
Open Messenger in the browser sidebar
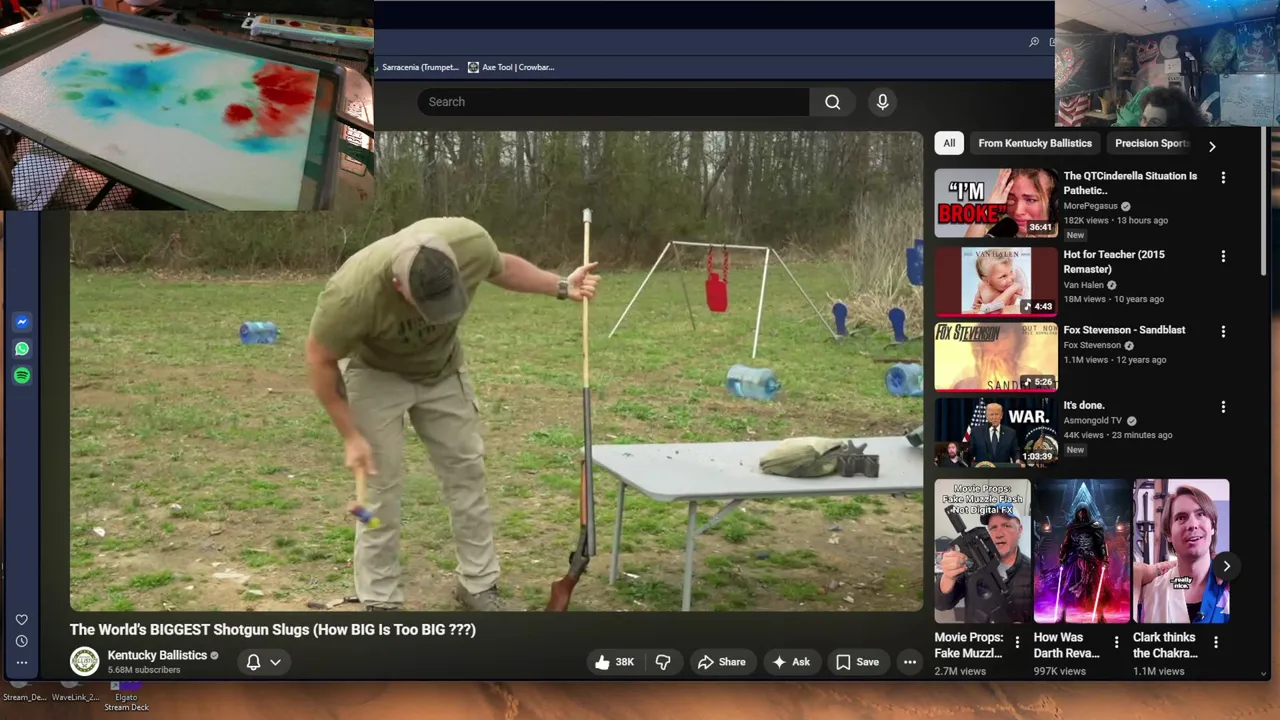(x=22, y=322)
